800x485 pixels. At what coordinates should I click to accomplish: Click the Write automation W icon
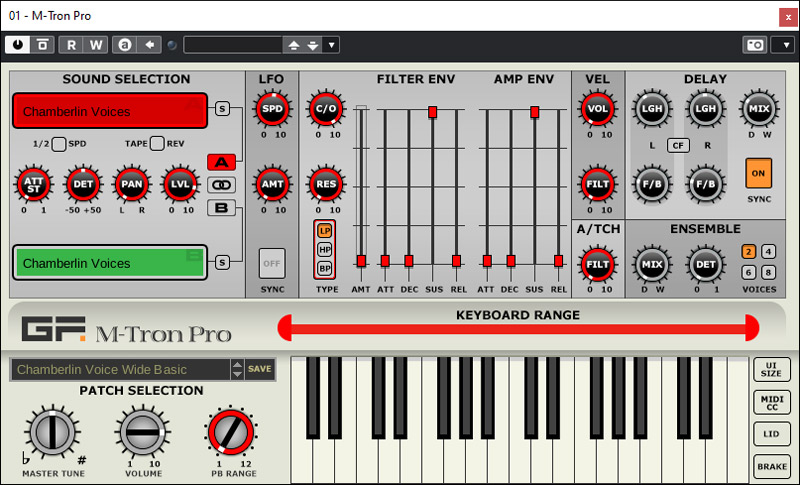[x=95, y=44]
